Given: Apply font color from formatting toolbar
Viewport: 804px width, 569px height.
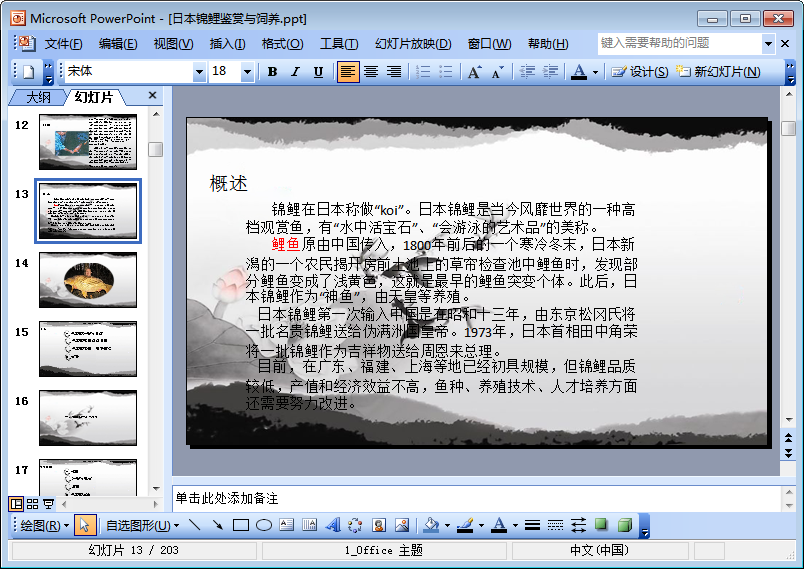Looking at the screenshot, I should 579,72.
